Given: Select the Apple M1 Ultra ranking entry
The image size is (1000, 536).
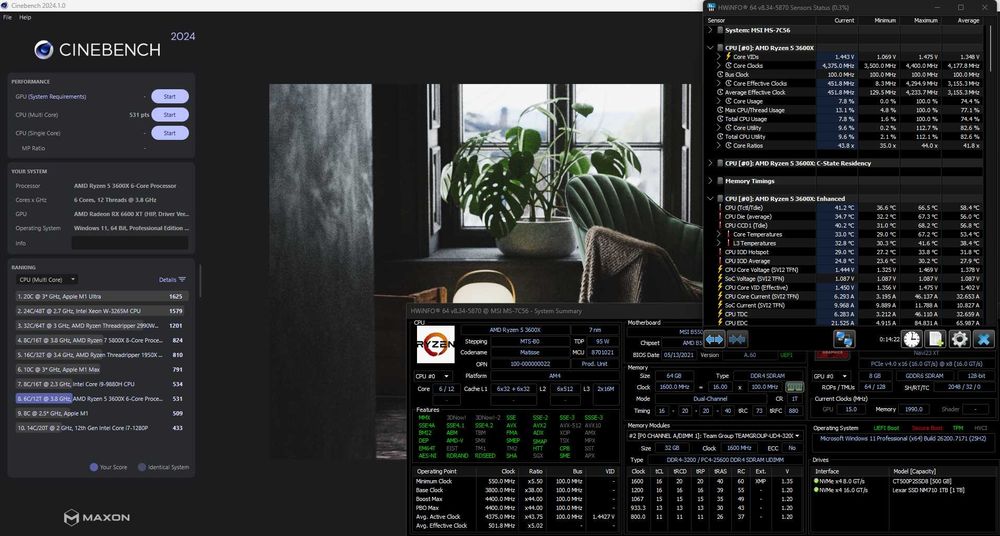Looking at the screenshot, I should 100,296.
